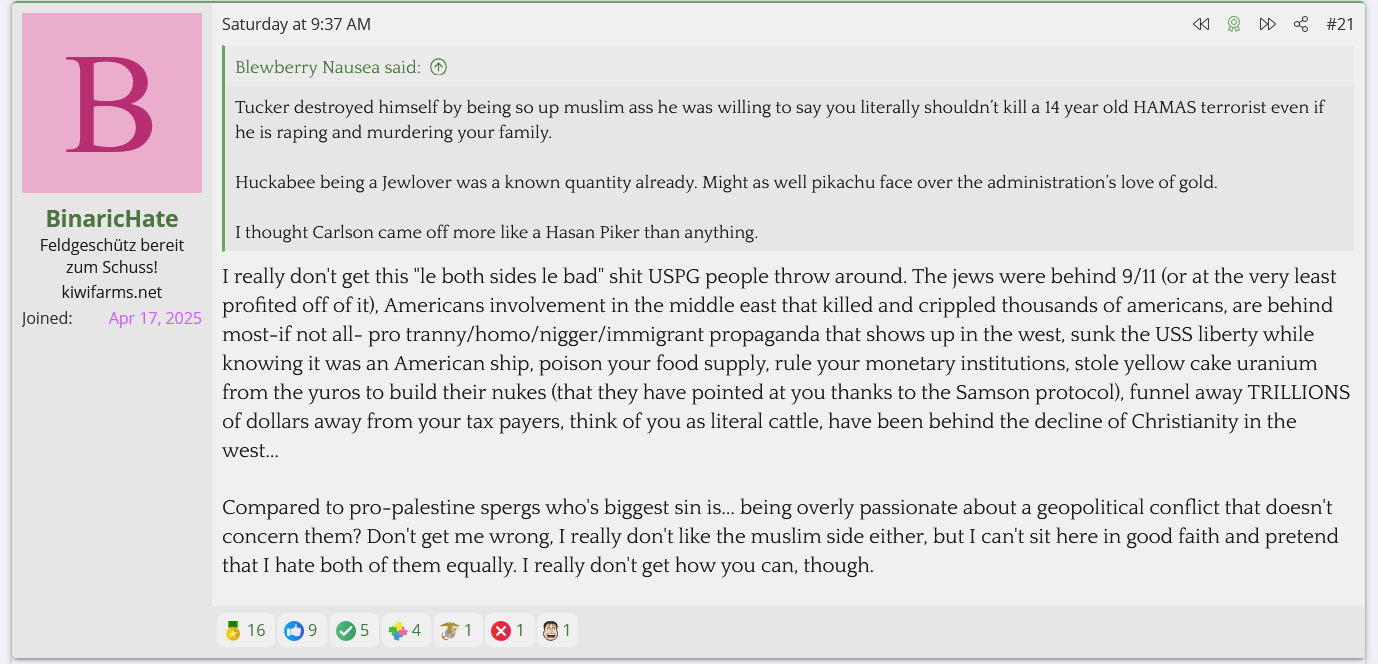Click the red X reaction
The height and width of the screenshot is (664, 1378).
coord(509,630)
